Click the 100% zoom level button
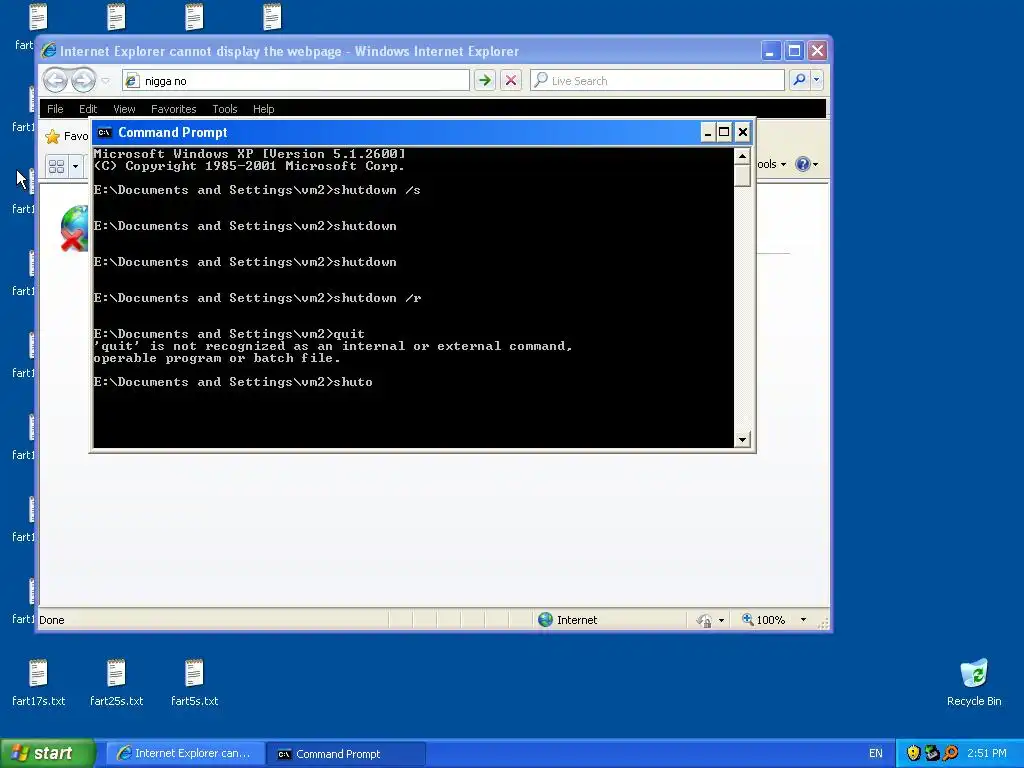The width and height of the screenshot is (1024, 768). [x=763, y=620]
